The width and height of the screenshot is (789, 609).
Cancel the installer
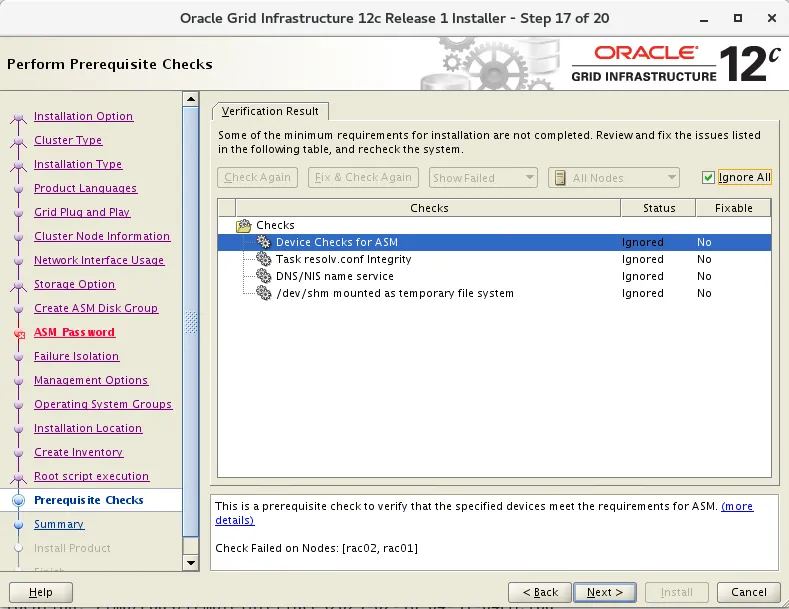pyautogui.click(x=749, y=592)
